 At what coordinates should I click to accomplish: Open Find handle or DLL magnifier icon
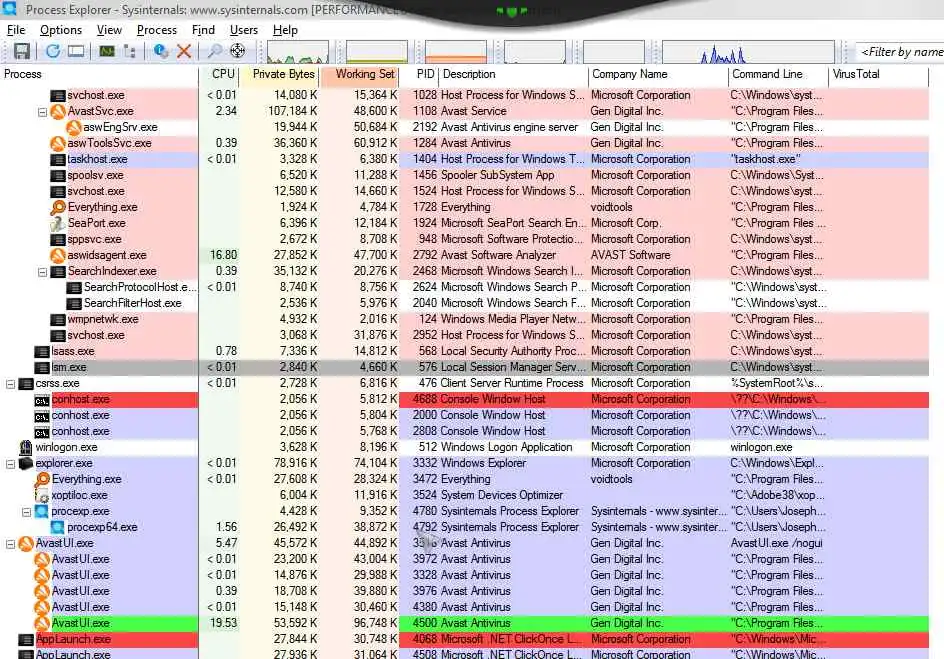click(215, 51)
